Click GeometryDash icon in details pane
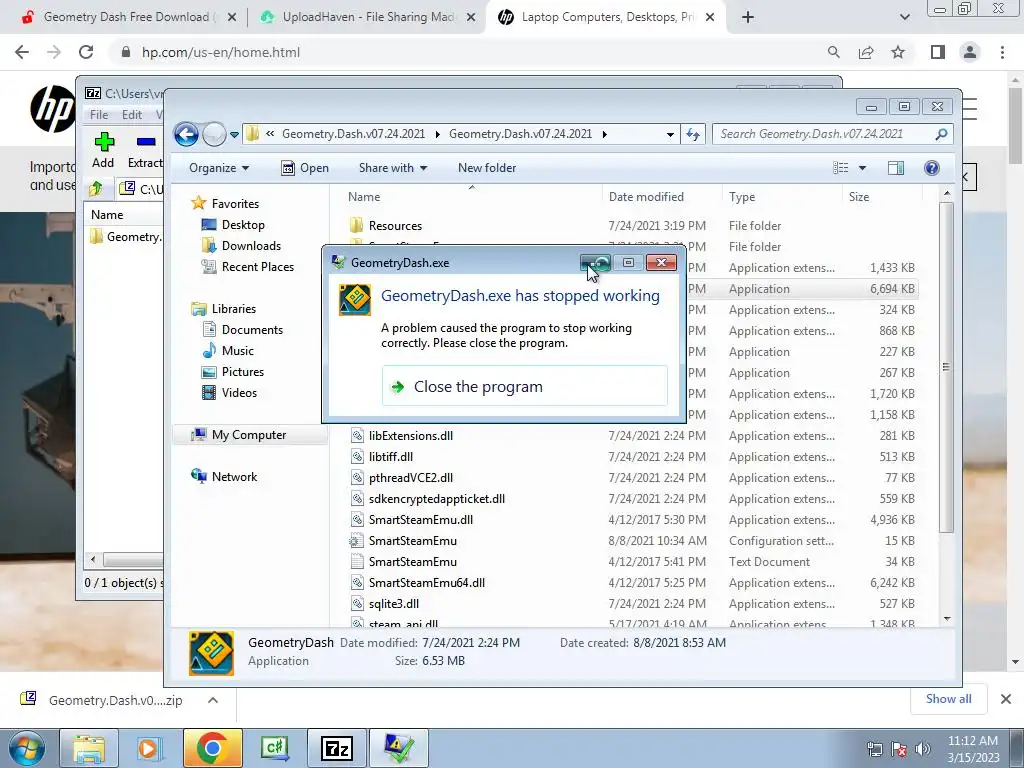1024x768 pixels. (211, 652)
